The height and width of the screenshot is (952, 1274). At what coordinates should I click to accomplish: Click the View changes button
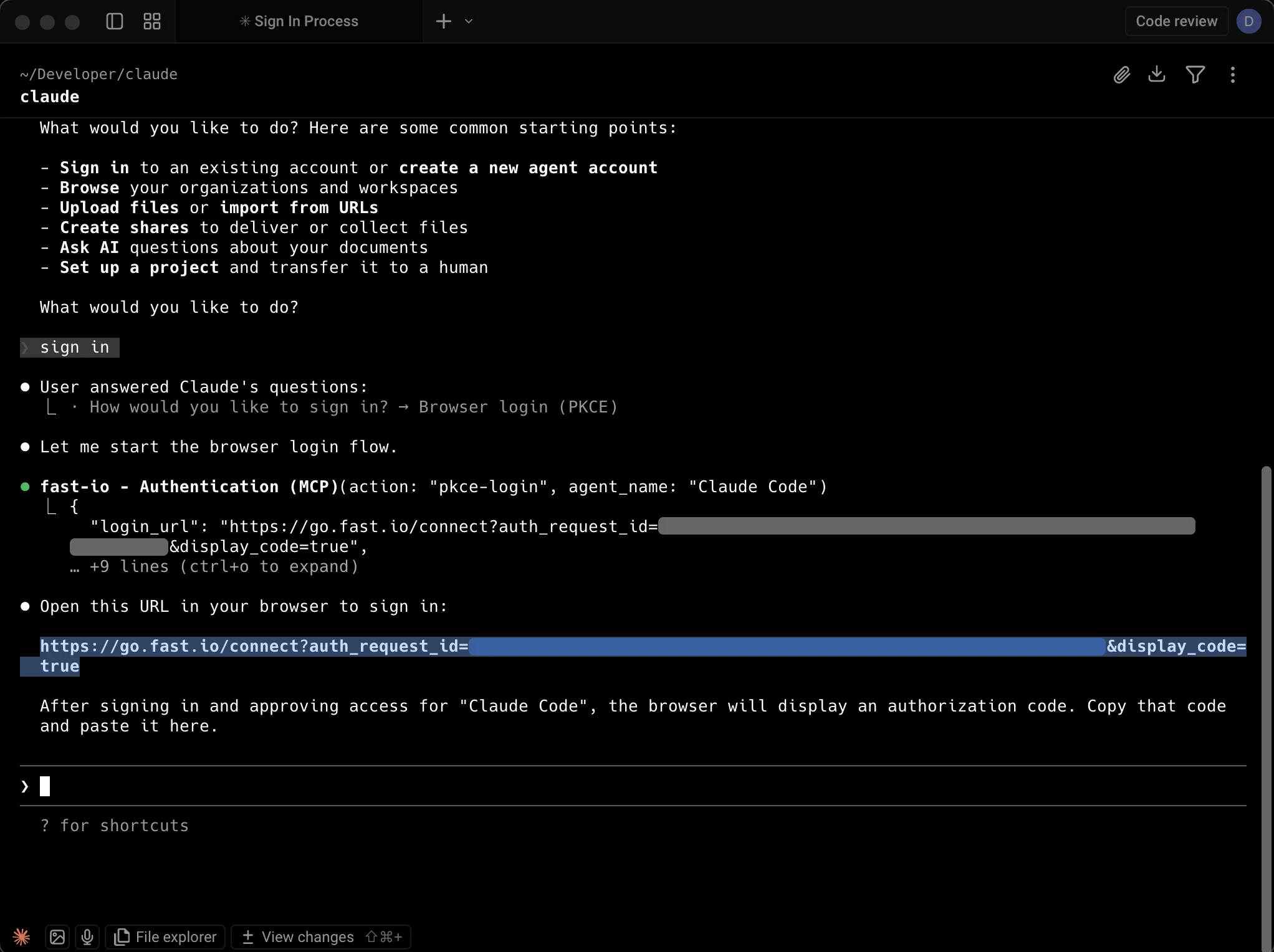(x=321, y=936)
